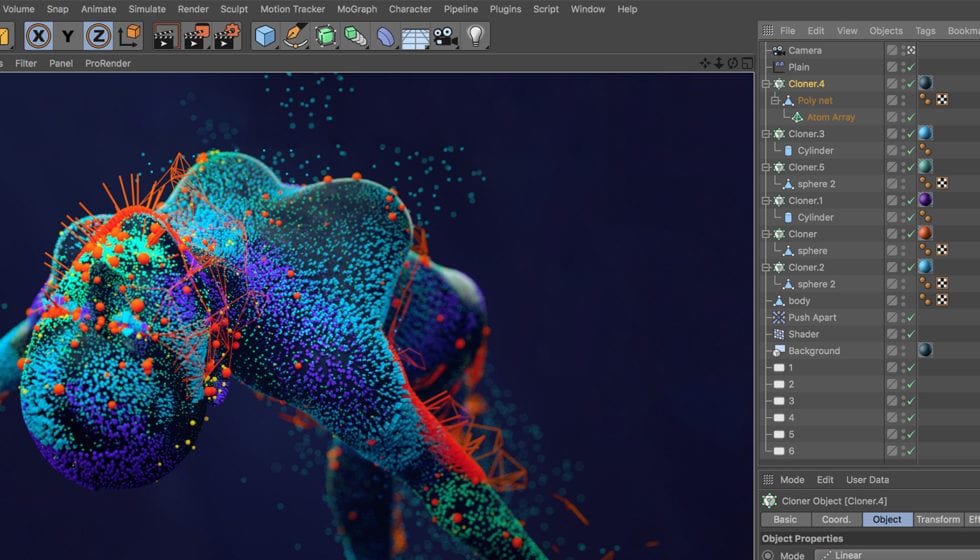Add a Light bulb object
Screen dimensions: 980x560
point(476,36)
